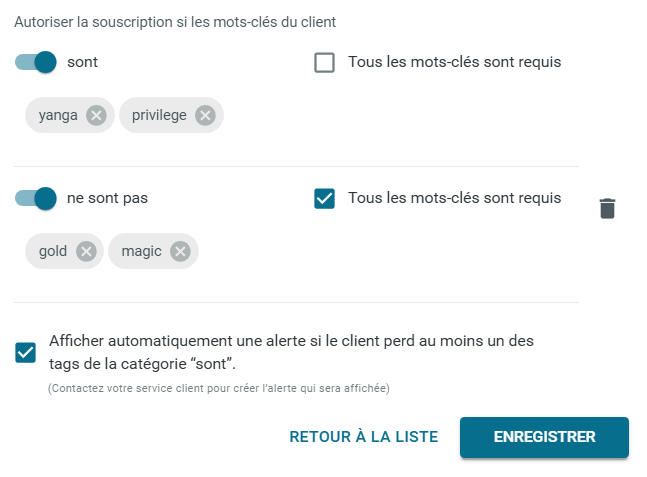Remove the magic keyword chip
Viewport: 647px width, 477px height.
point(180,251)
